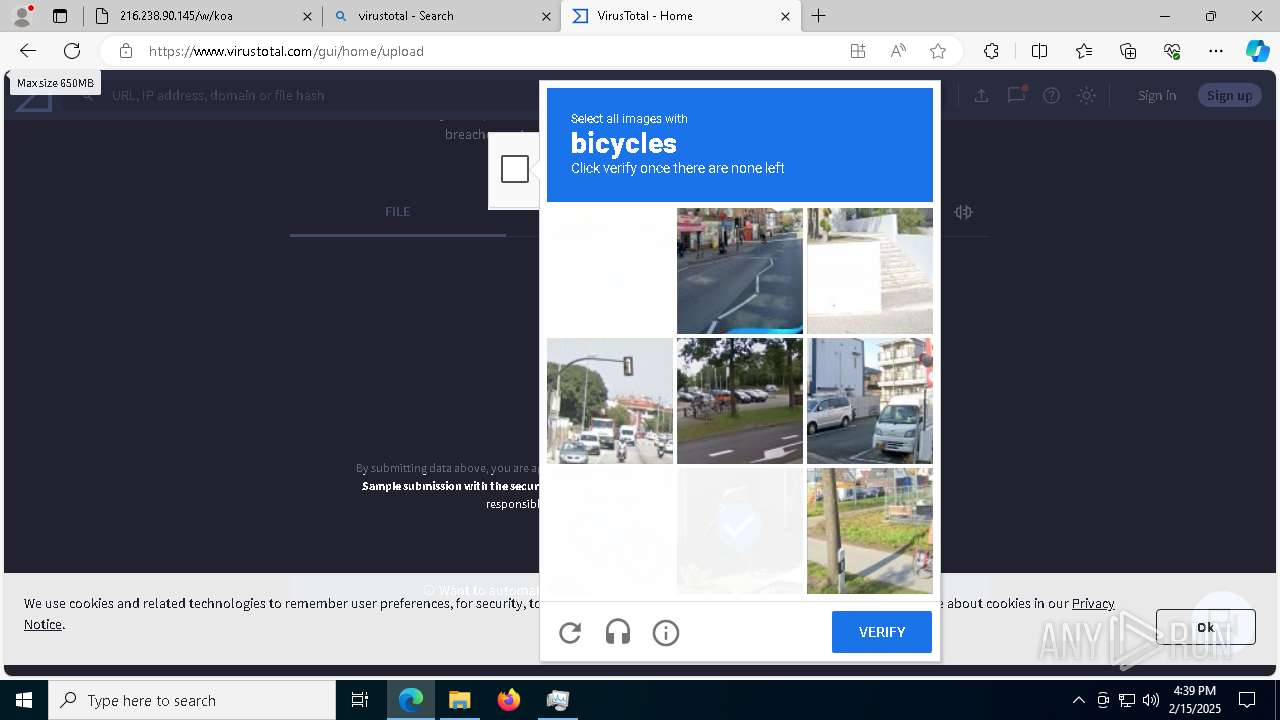
Task: Open the app available icon in address bar
Action: [x=858, y=51]
